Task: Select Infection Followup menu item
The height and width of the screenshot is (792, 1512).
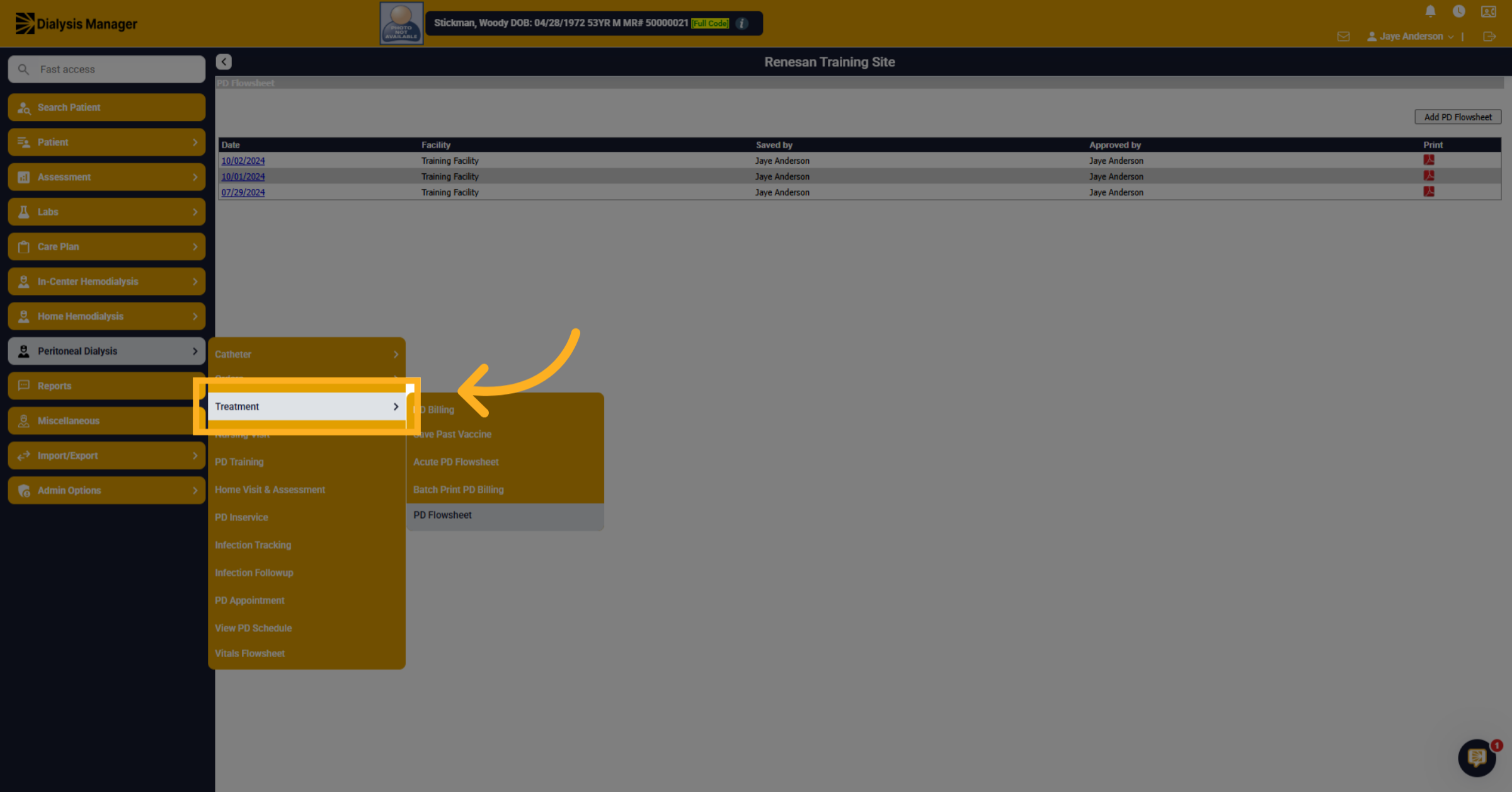Action: [306, 573]
